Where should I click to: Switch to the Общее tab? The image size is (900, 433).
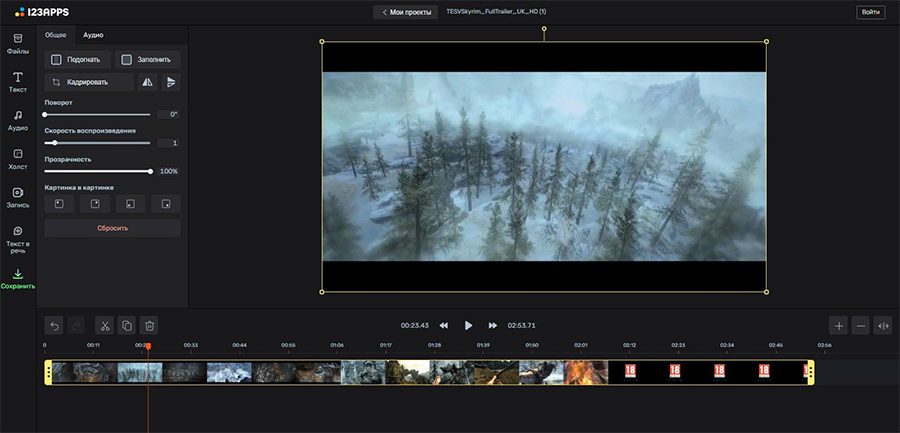[x=56, y=35]
